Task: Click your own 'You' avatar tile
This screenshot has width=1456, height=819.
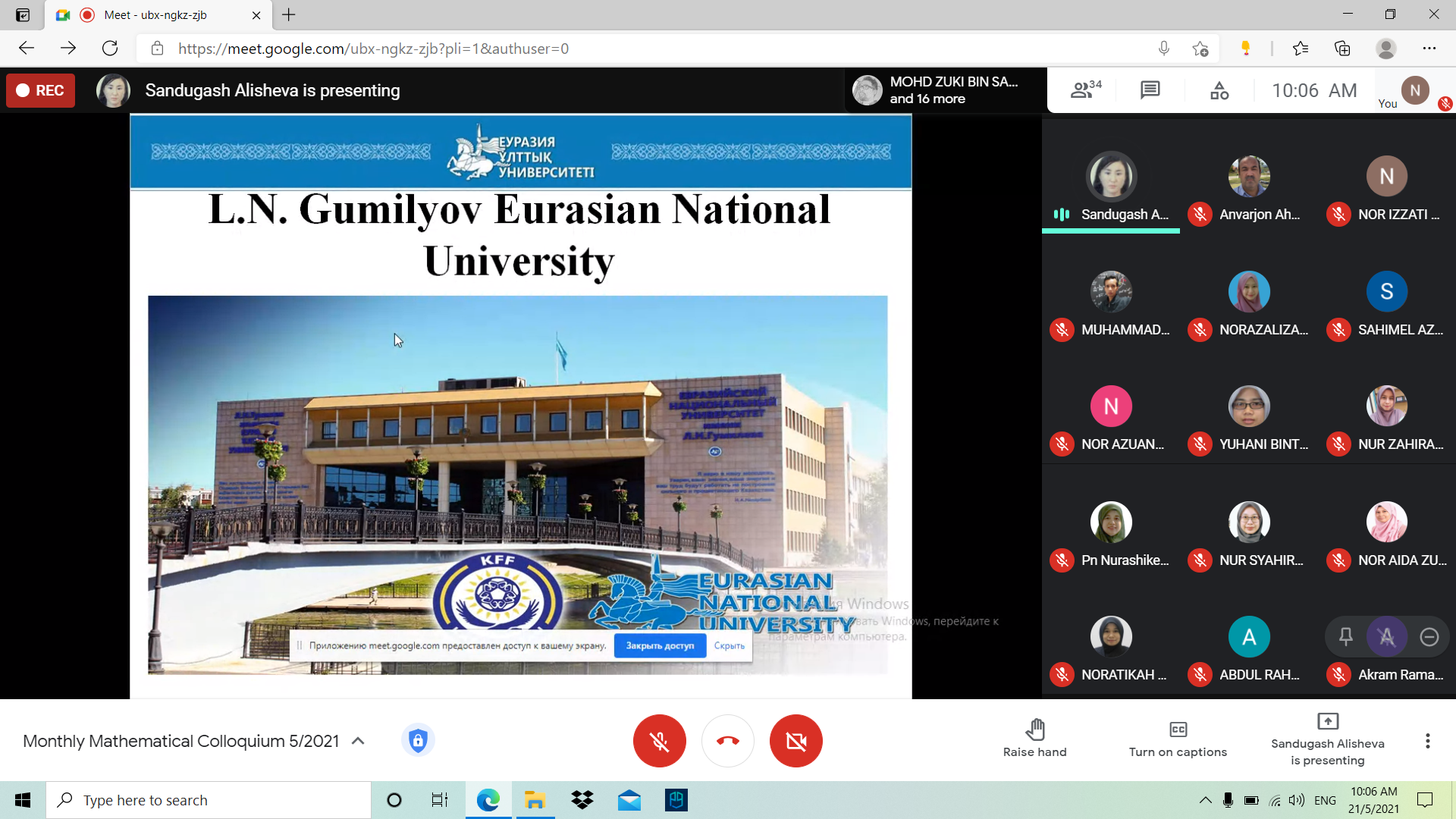Action: pos(1414,91)
